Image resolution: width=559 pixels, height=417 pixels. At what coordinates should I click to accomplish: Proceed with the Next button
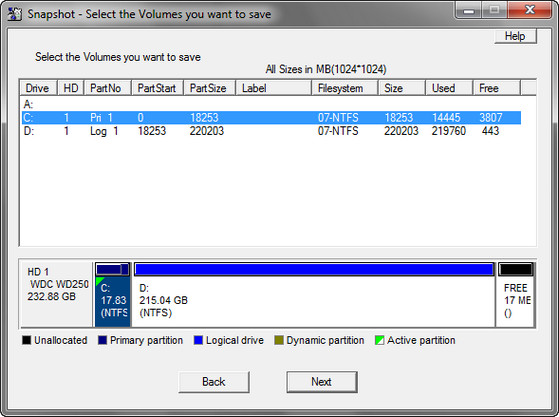pyautogui.click(x=322, y=382)
